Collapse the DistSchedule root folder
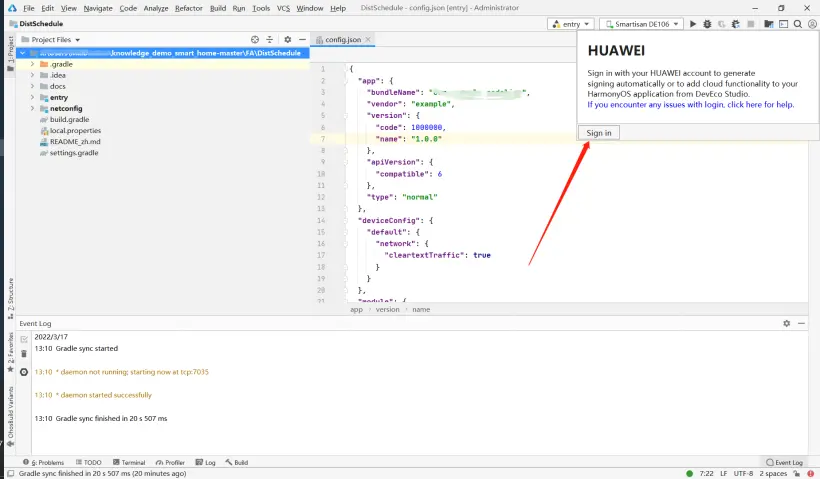 click(23, 53)
